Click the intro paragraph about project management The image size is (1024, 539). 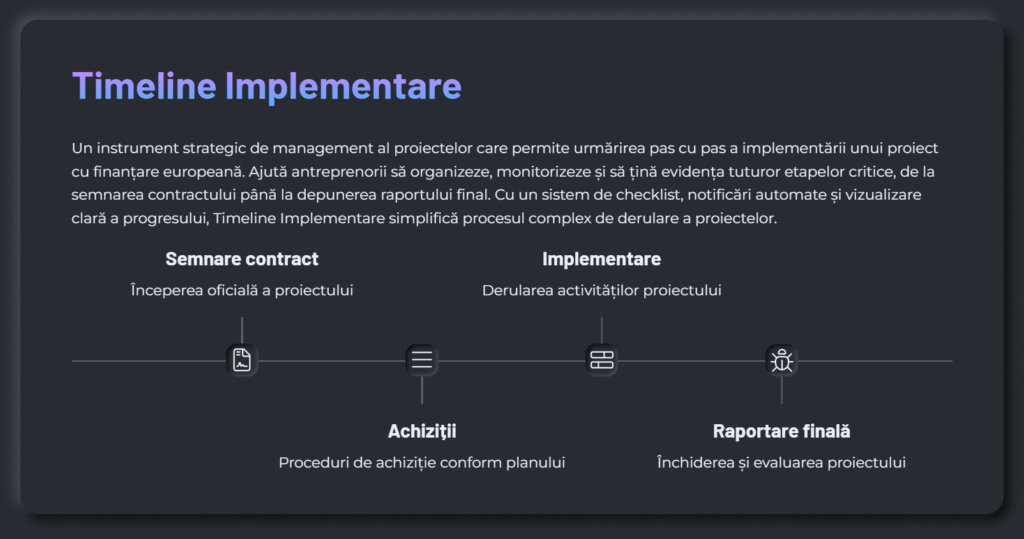[505, 183]
